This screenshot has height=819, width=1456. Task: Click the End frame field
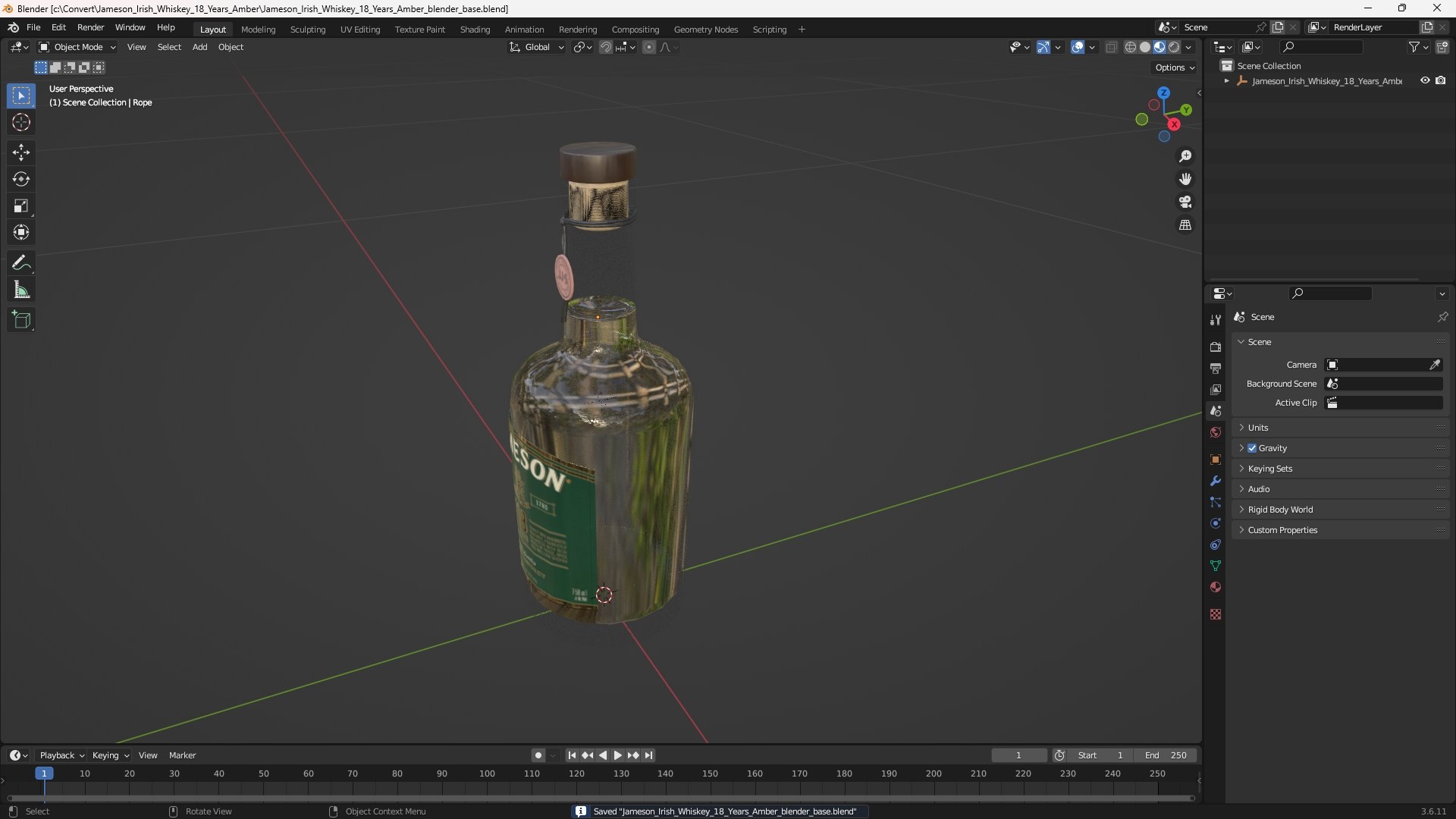click(1166, 755)
